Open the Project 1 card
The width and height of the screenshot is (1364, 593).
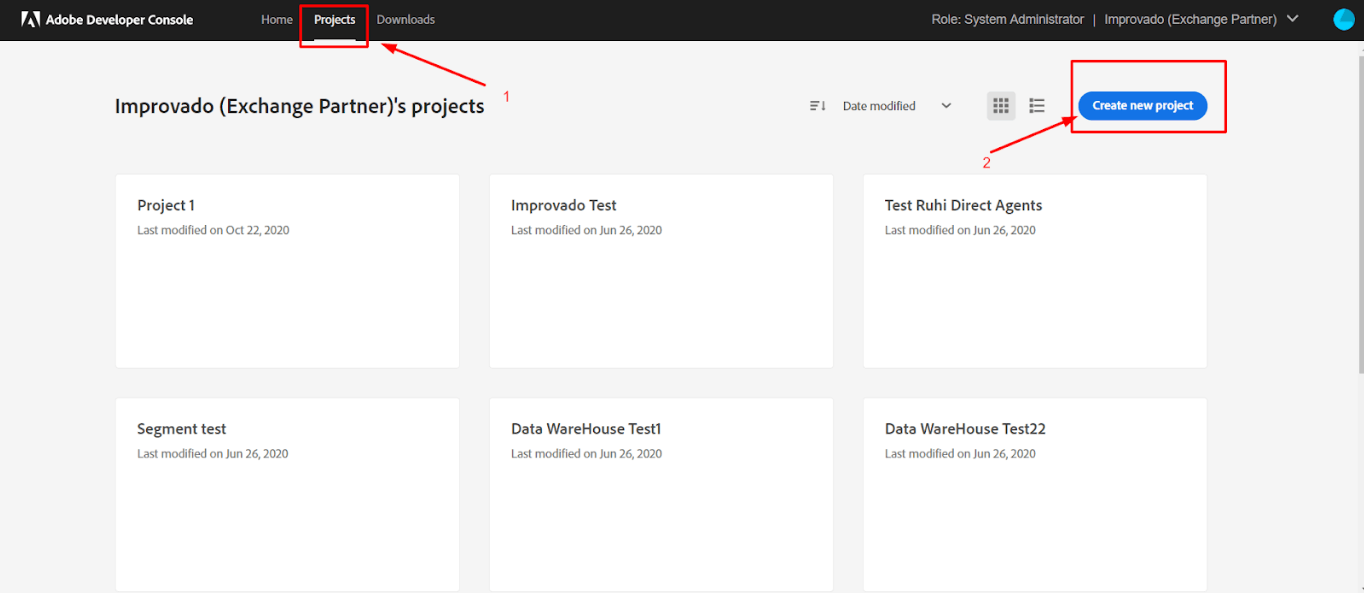pyautogui.click(x=287, y=270)
